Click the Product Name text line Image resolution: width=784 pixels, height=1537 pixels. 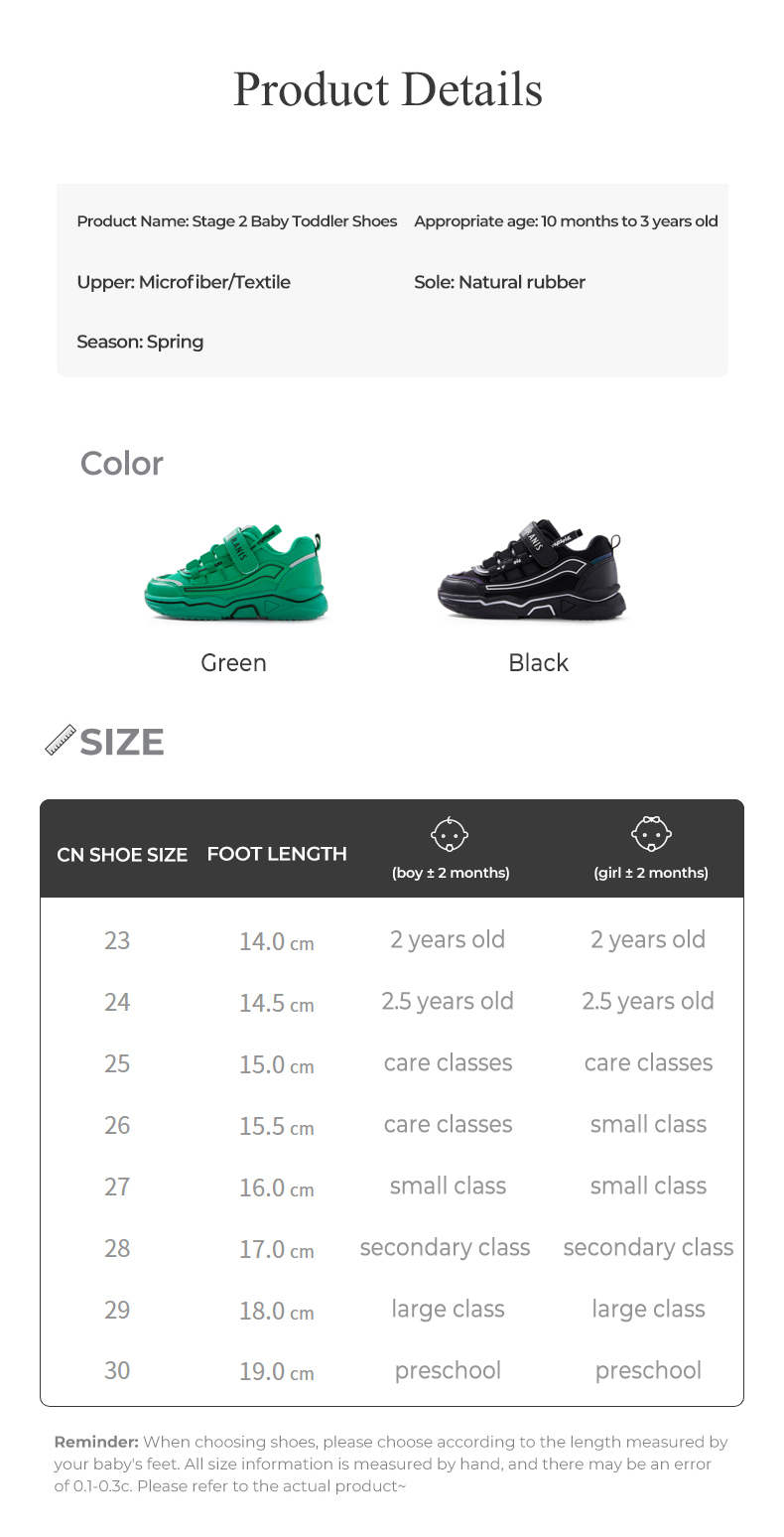pyautogui.click(x=237, y=221)
